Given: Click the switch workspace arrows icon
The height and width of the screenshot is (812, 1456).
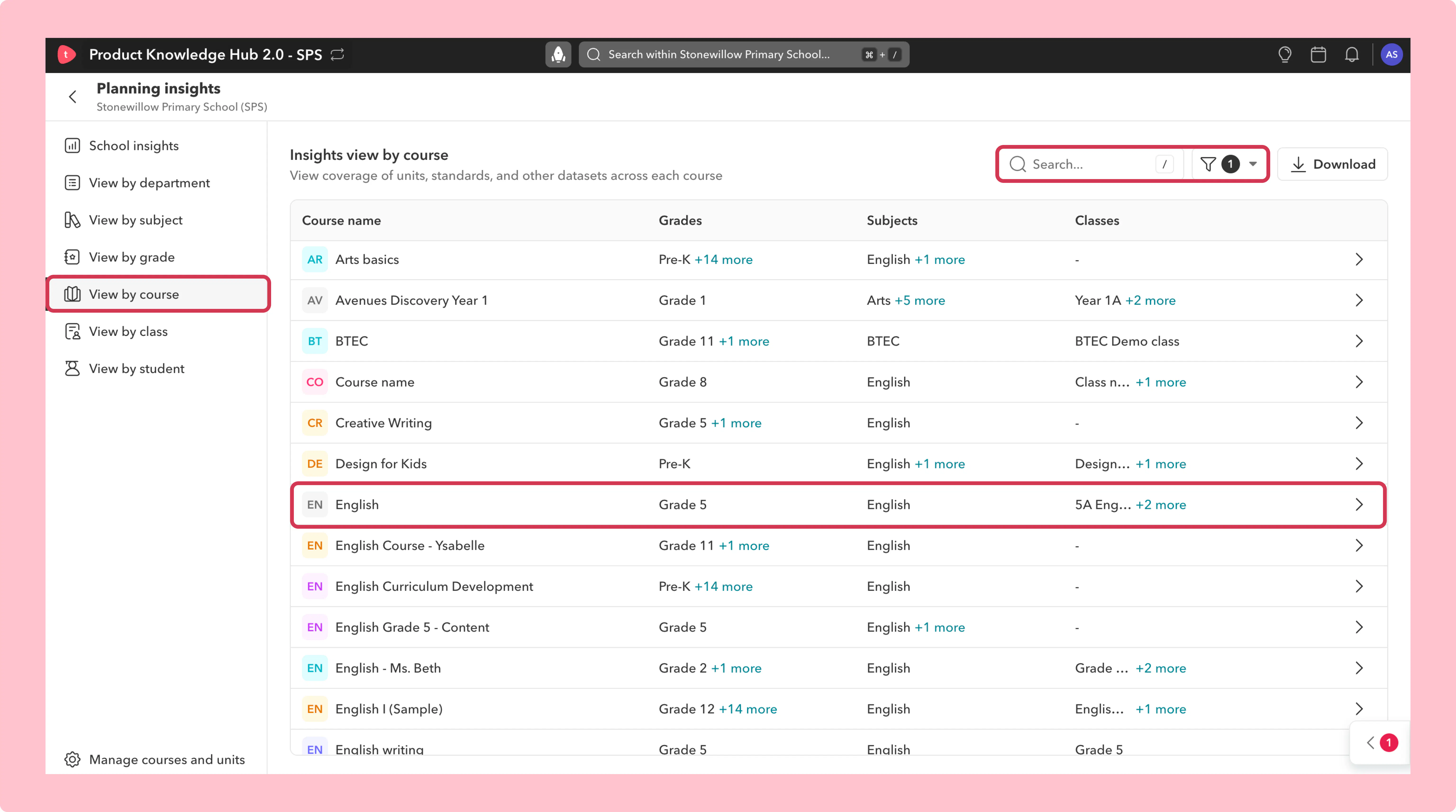Looking at the screenshot, I should pos(337,54).
